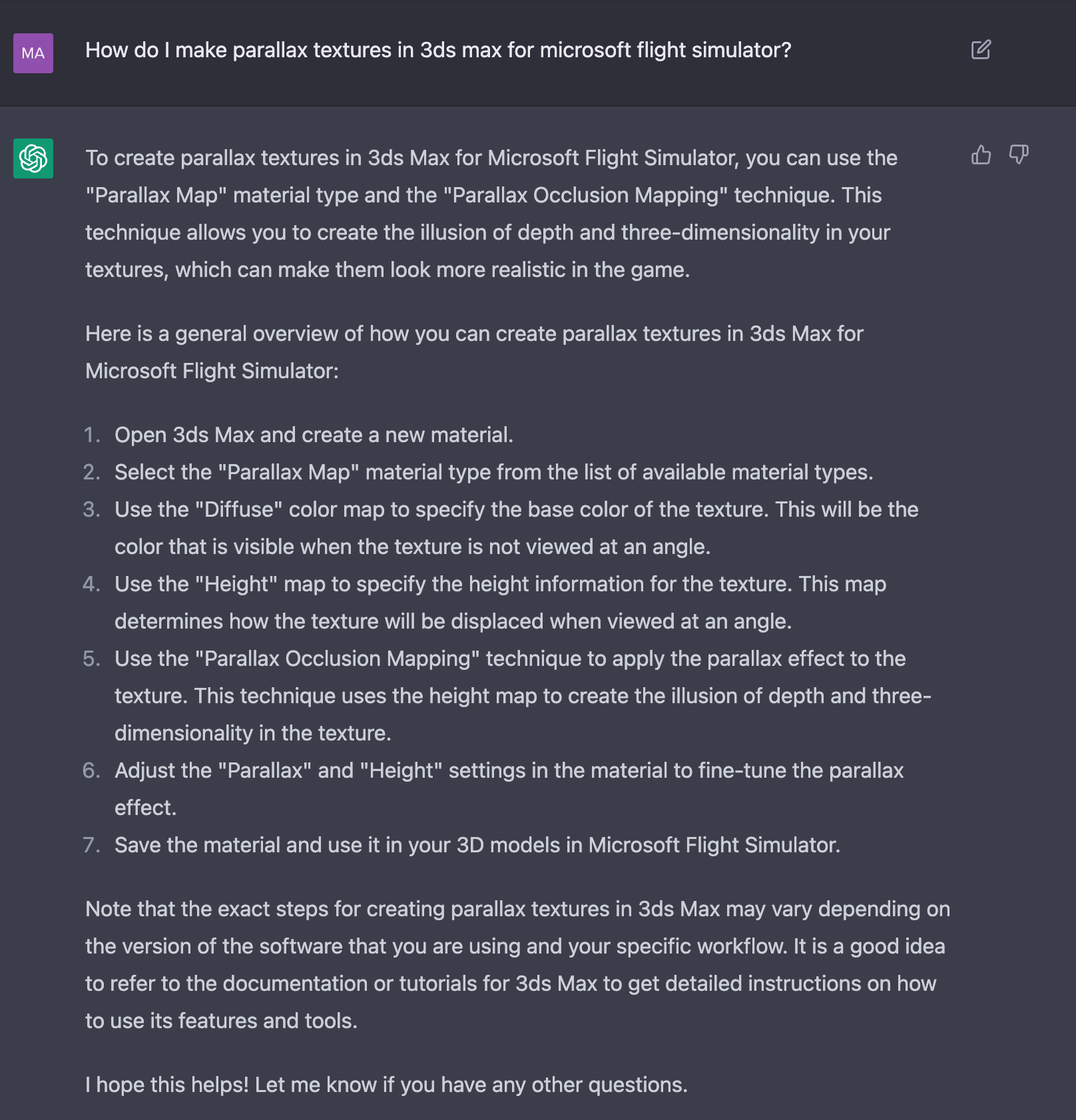Give the response a thumbs up
Image resolution: width=1076 pixels, height=1120 pixels.
pyautogui.click(x=981, y=155)
